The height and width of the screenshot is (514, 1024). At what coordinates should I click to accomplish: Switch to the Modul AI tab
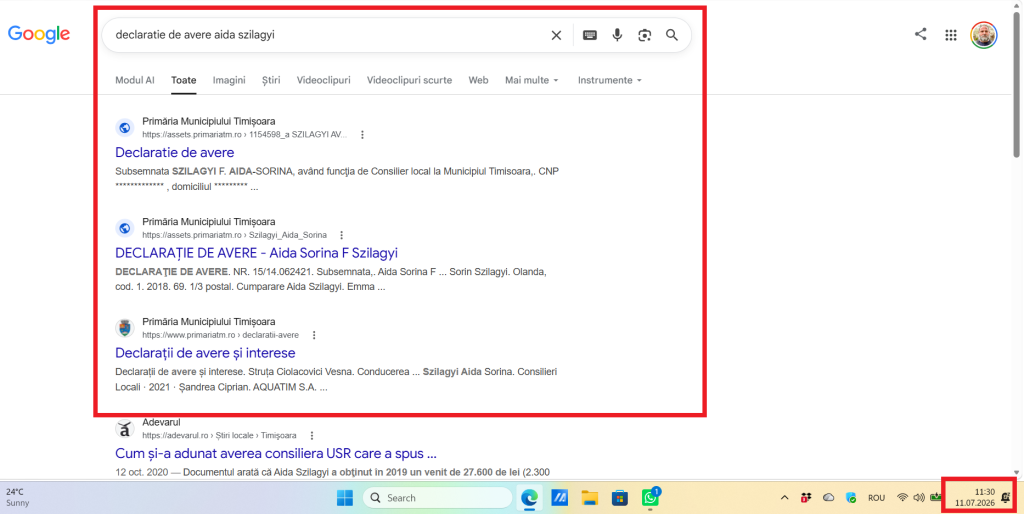tap(135, 80)
